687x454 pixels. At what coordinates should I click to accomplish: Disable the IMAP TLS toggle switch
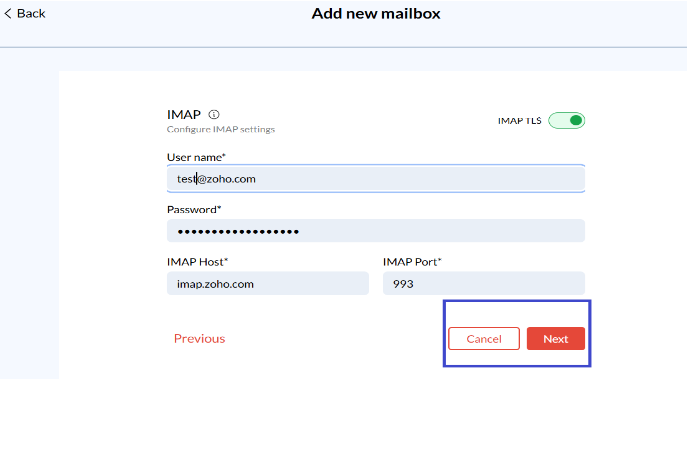coord(566,121)
